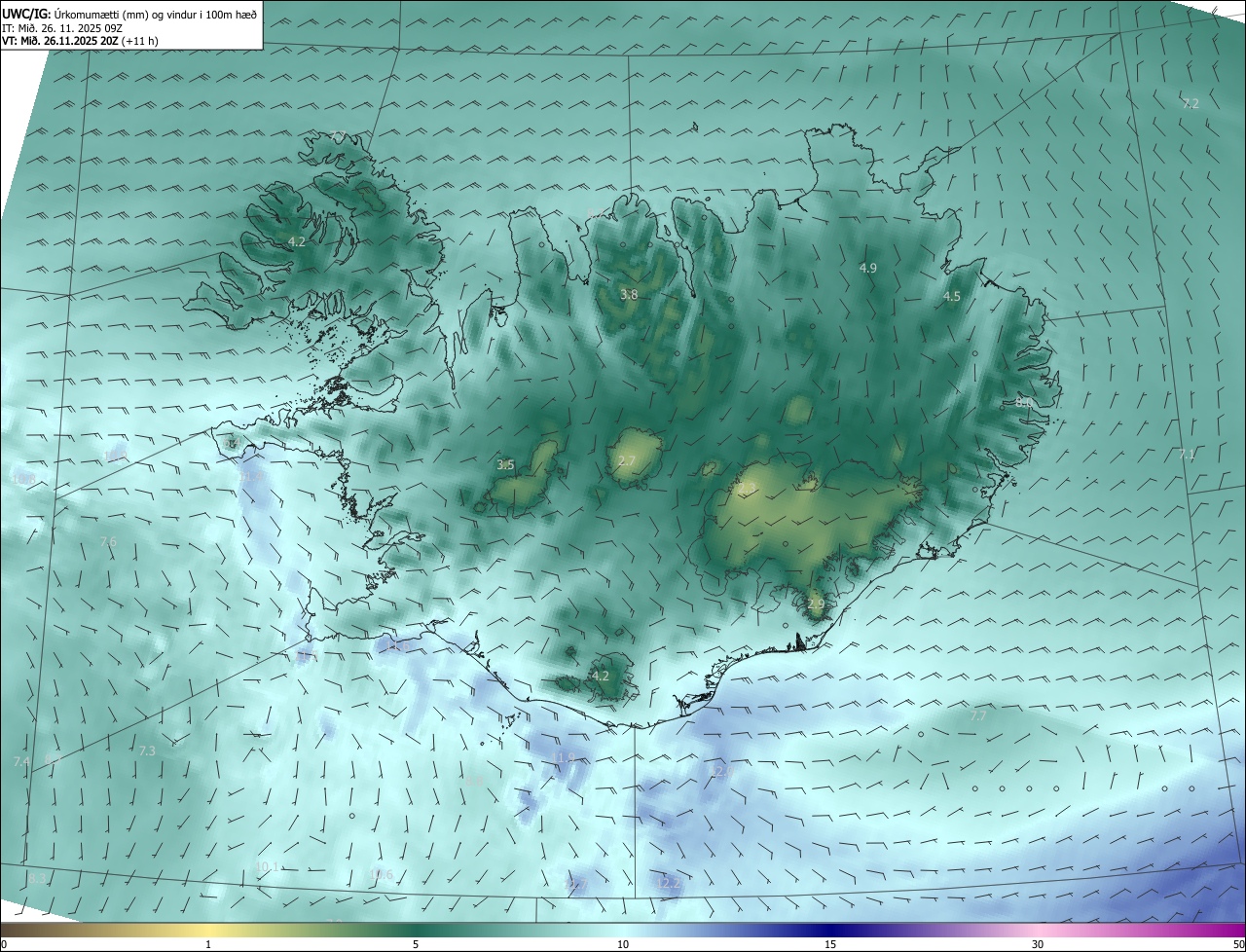Screen dimensions: 1246x952
Task: Click the 1 label on the color scale
Action: pos(208,944)
